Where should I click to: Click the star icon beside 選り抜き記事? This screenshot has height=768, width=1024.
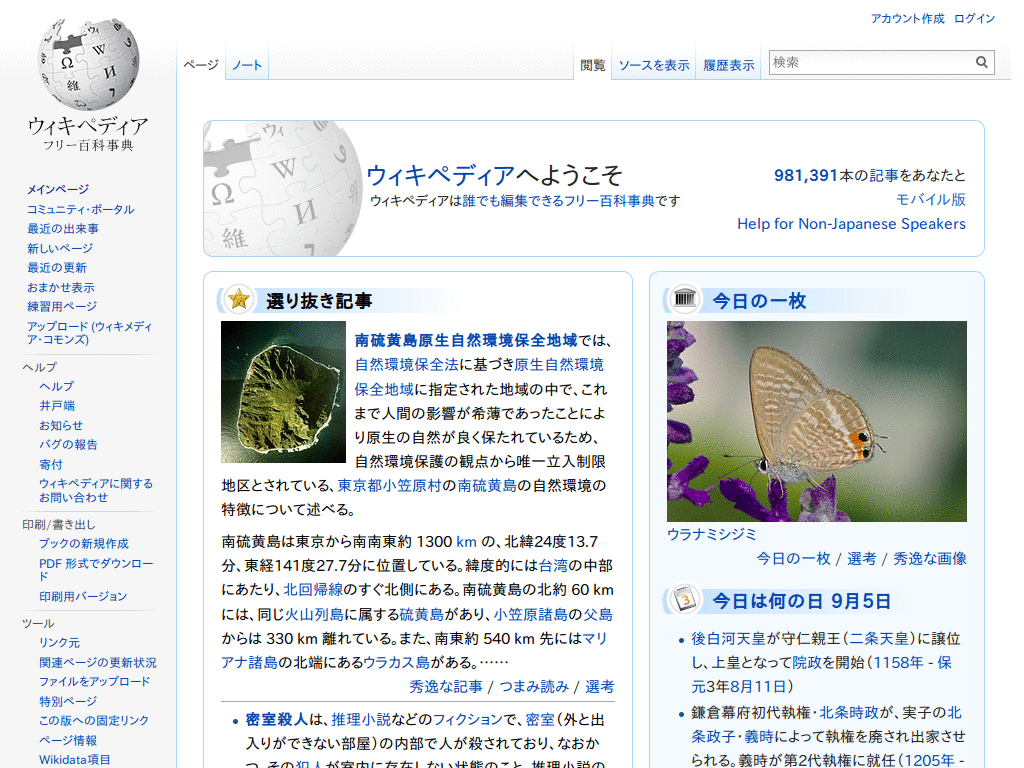[x=239, y=299]
